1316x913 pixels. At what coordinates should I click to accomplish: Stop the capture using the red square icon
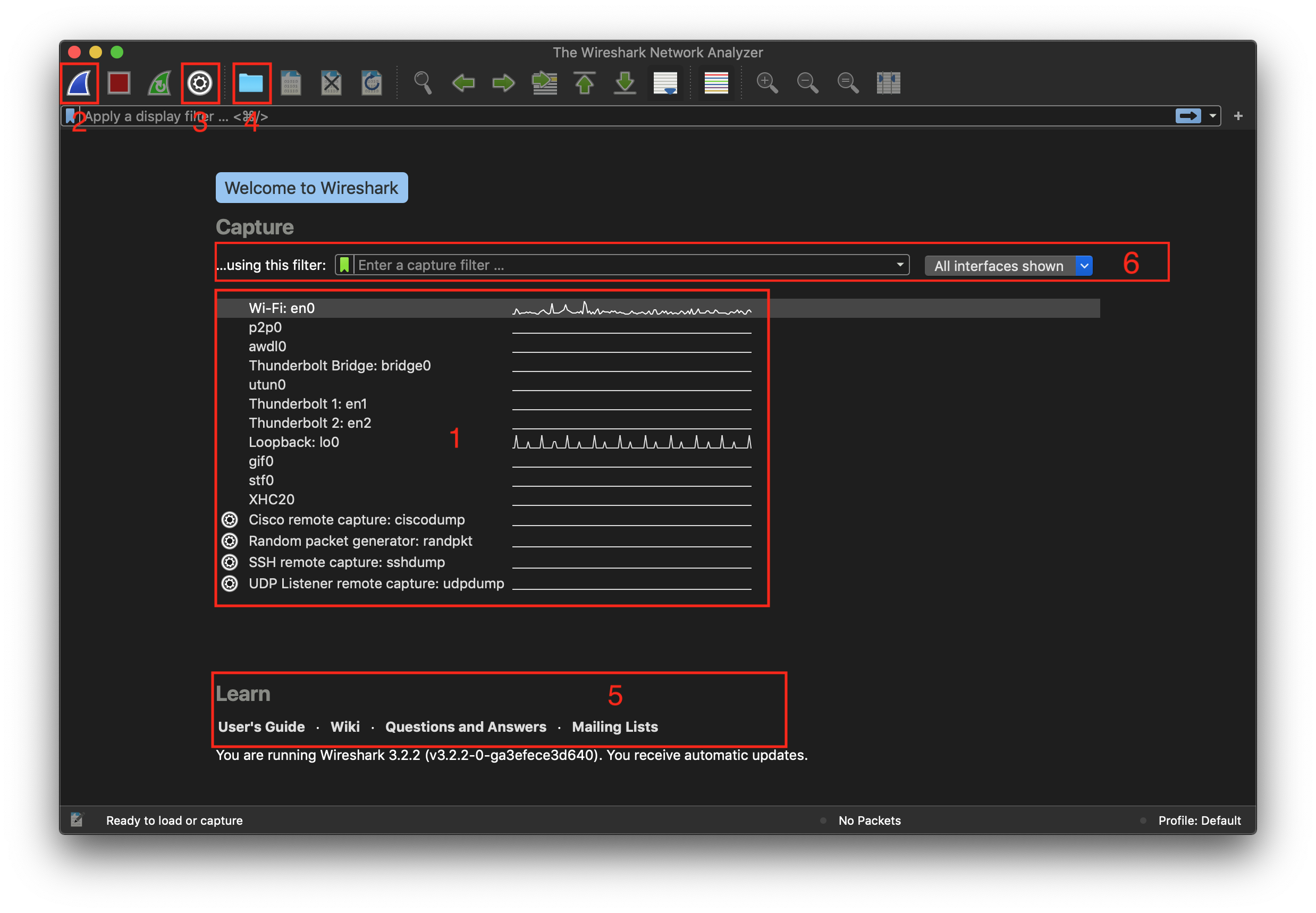[119, 83]
